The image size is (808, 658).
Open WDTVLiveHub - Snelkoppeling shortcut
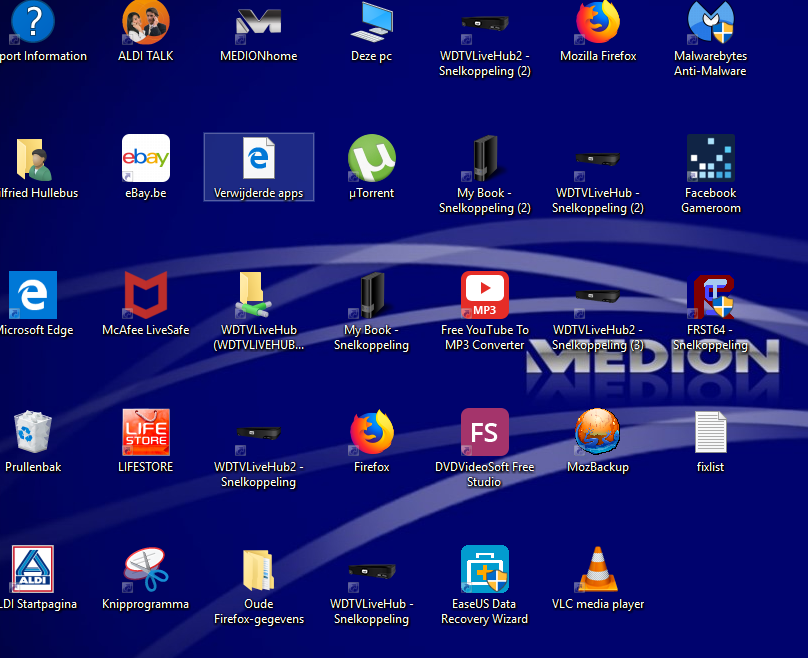pyautogui.click(x=372, y=573)
